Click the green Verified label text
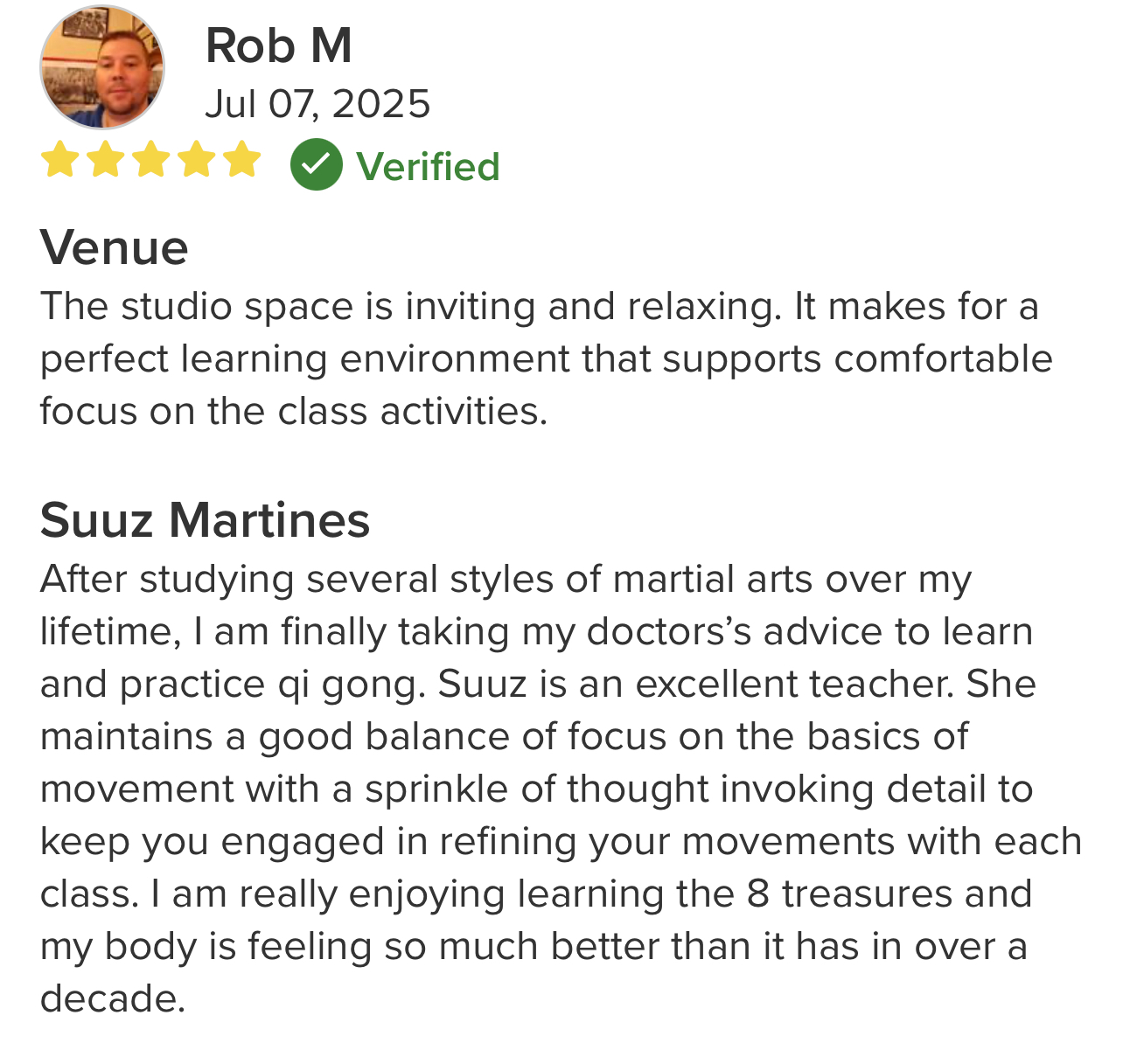Image resolution: width=1123 pixels, height=1064 pixels. coord(428,166)
